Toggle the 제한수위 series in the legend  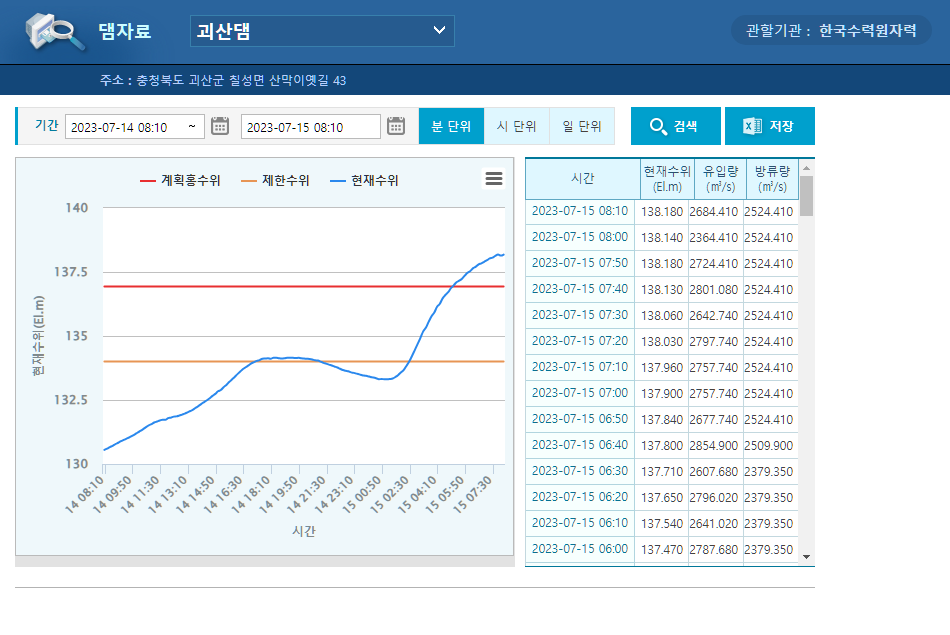[275, 181]
